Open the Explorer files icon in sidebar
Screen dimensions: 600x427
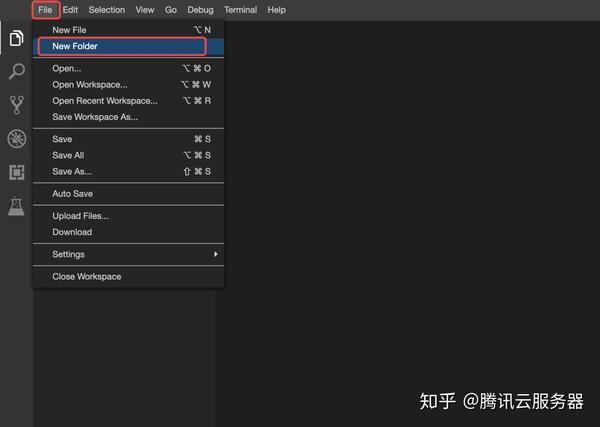tap(16, 38)
